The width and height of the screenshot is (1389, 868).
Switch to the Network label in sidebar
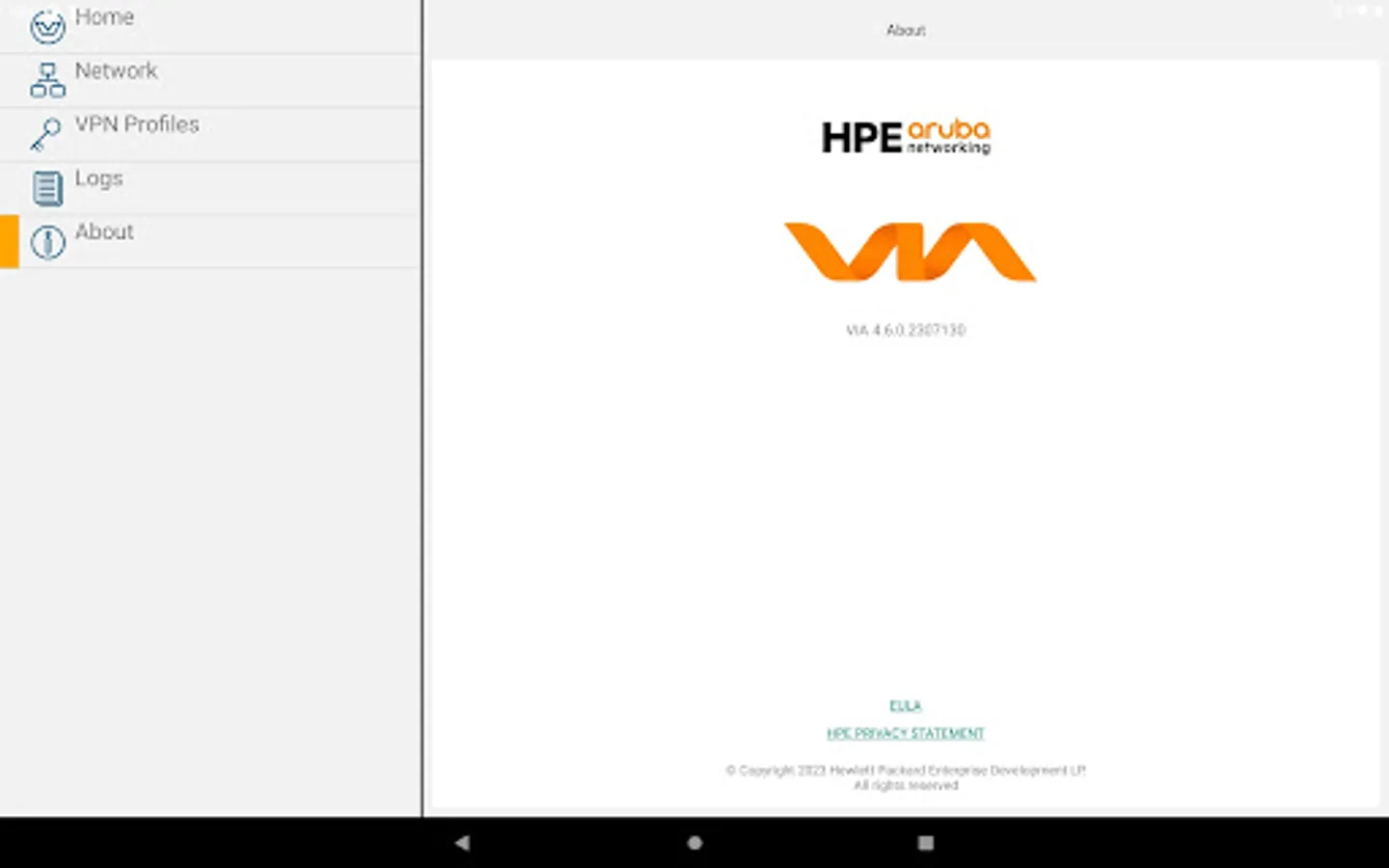[x=116, y=70]
